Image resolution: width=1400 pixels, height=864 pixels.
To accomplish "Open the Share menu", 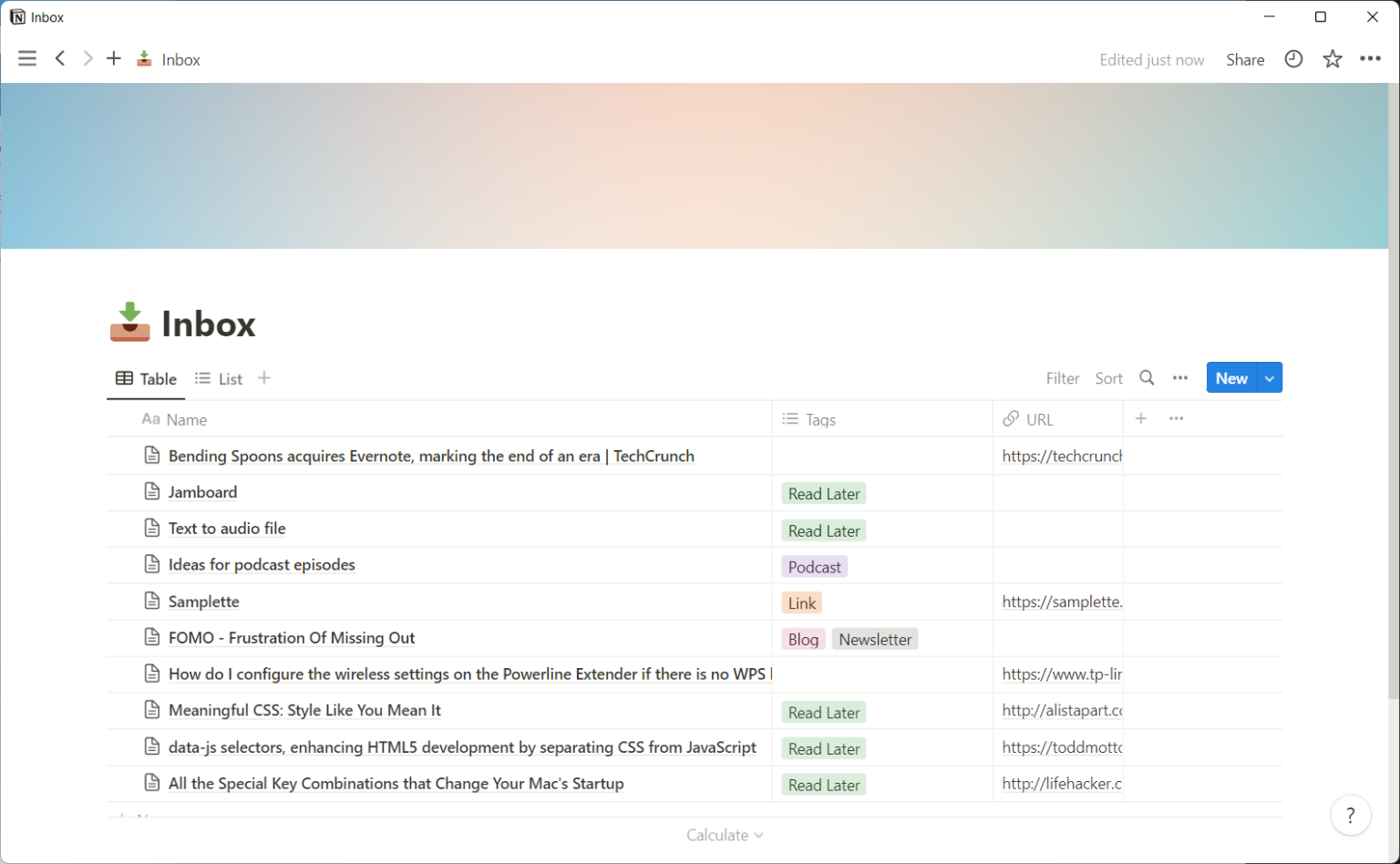I will click(1245, 59).
